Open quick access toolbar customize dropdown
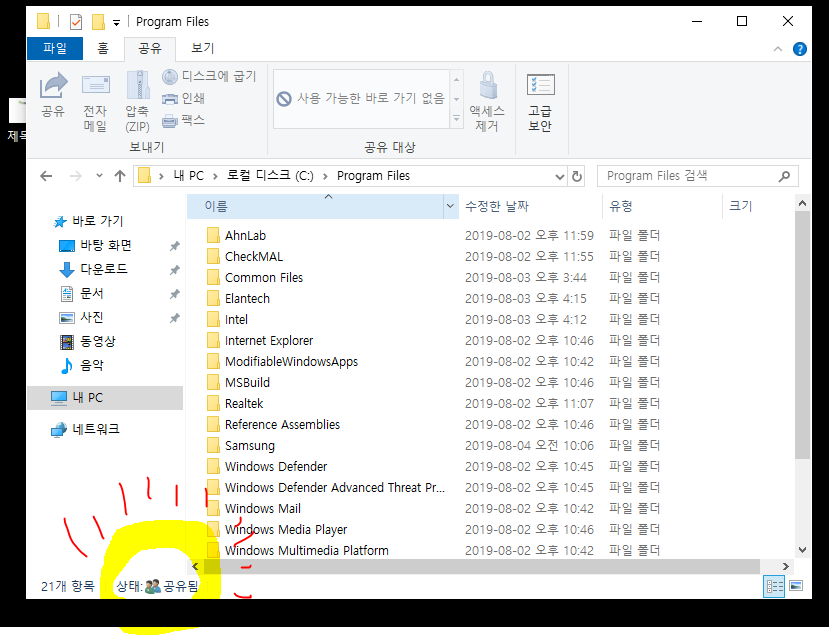Screen dimensions: 829x635 (116, 23)
